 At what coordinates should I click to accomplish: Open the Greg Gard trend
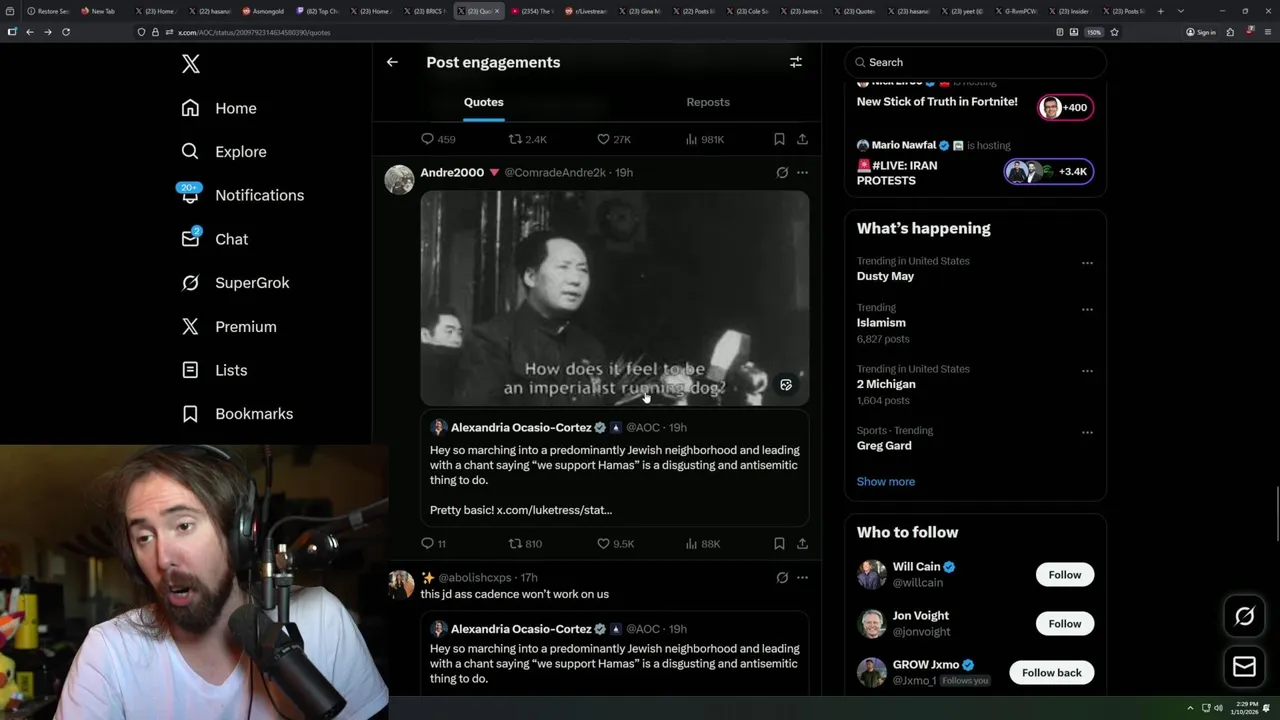pyautogui.click(x=884, y=446)
